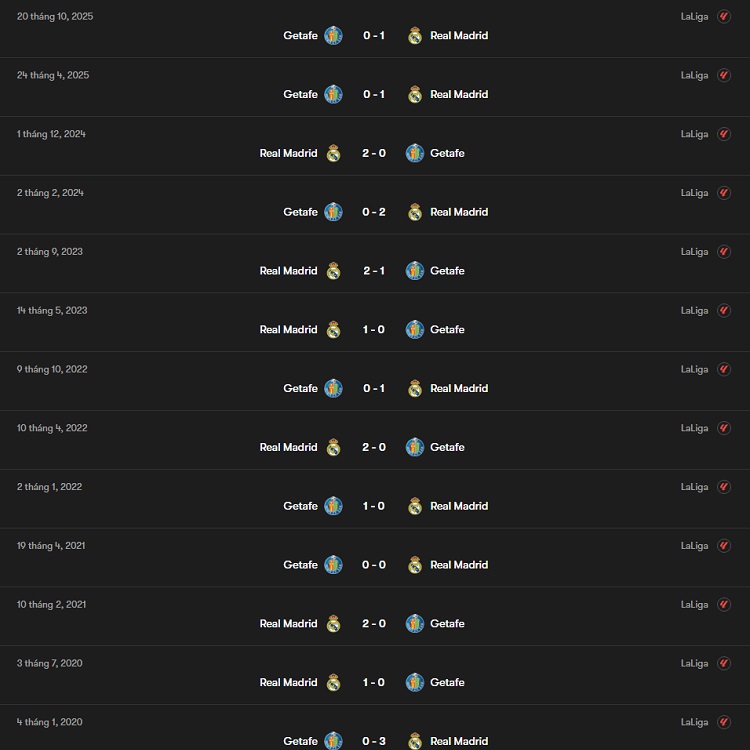The image size is (750, 750).
Task: Click Getafe crest in 9 tháng 10, 2022 match
Action: click(333, 389)
